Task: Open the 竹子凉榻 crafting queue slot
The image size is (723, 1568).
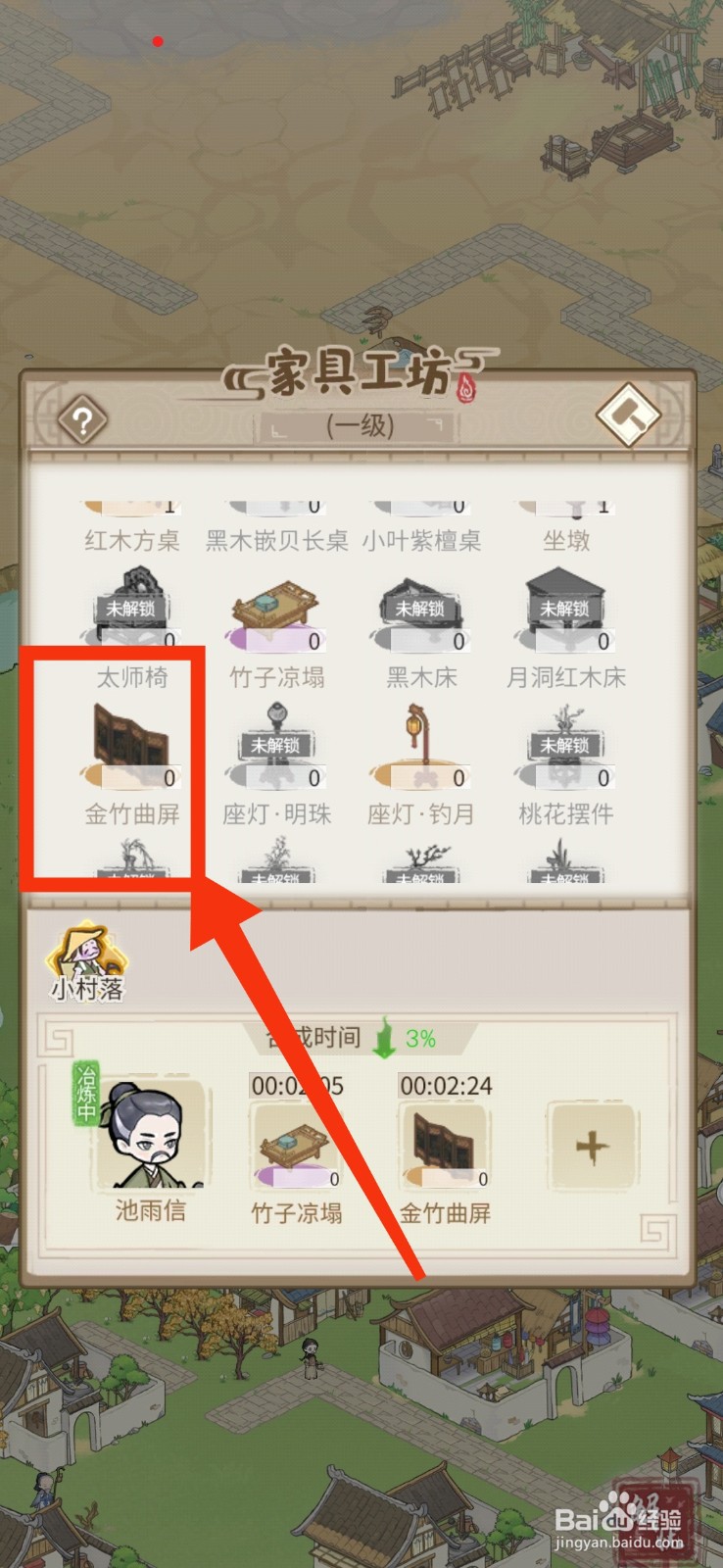Action: pos(297,1147)
